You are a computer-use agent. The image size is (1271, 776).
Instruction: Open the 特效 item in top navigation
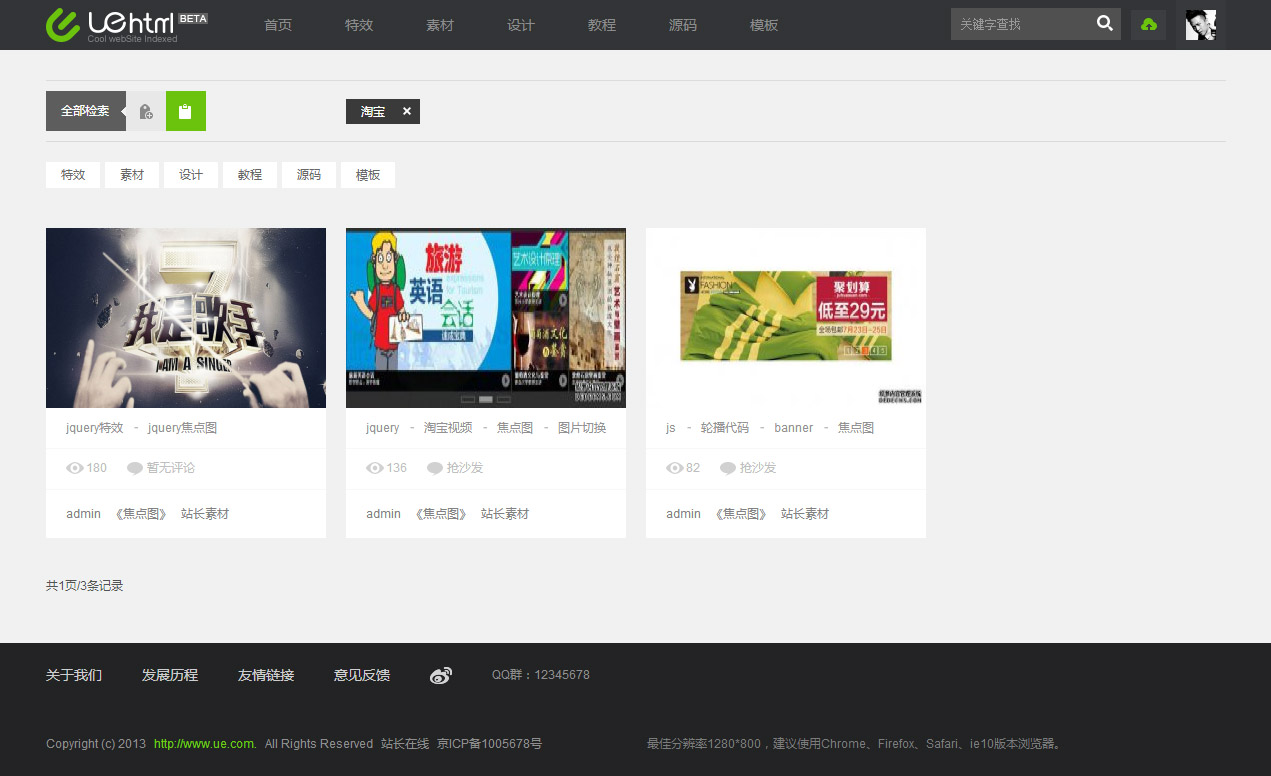(x=359, y=25)
